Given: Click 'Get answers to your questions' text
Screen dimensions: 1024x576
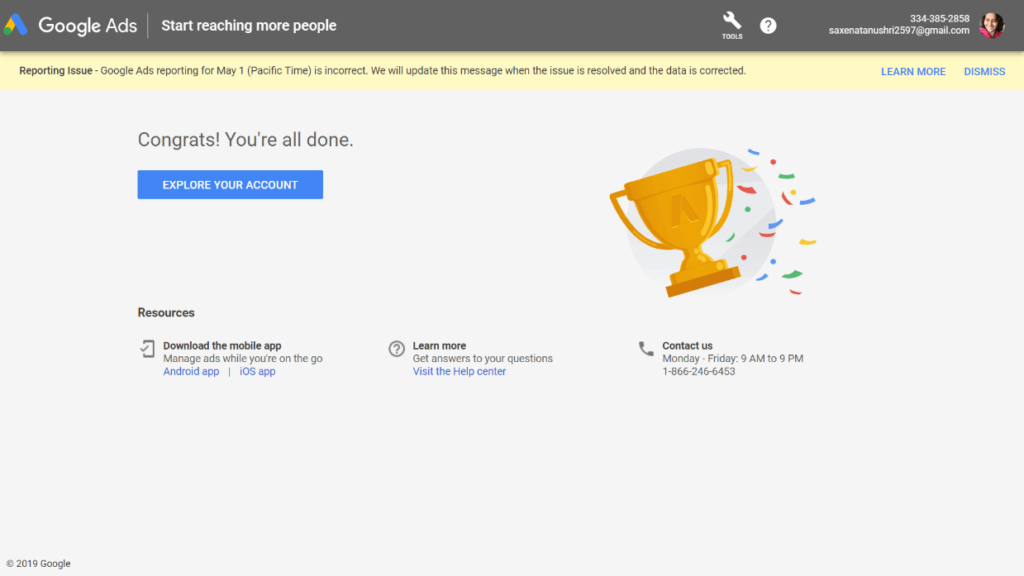Looking at the screenshot, I should [483, 359].
